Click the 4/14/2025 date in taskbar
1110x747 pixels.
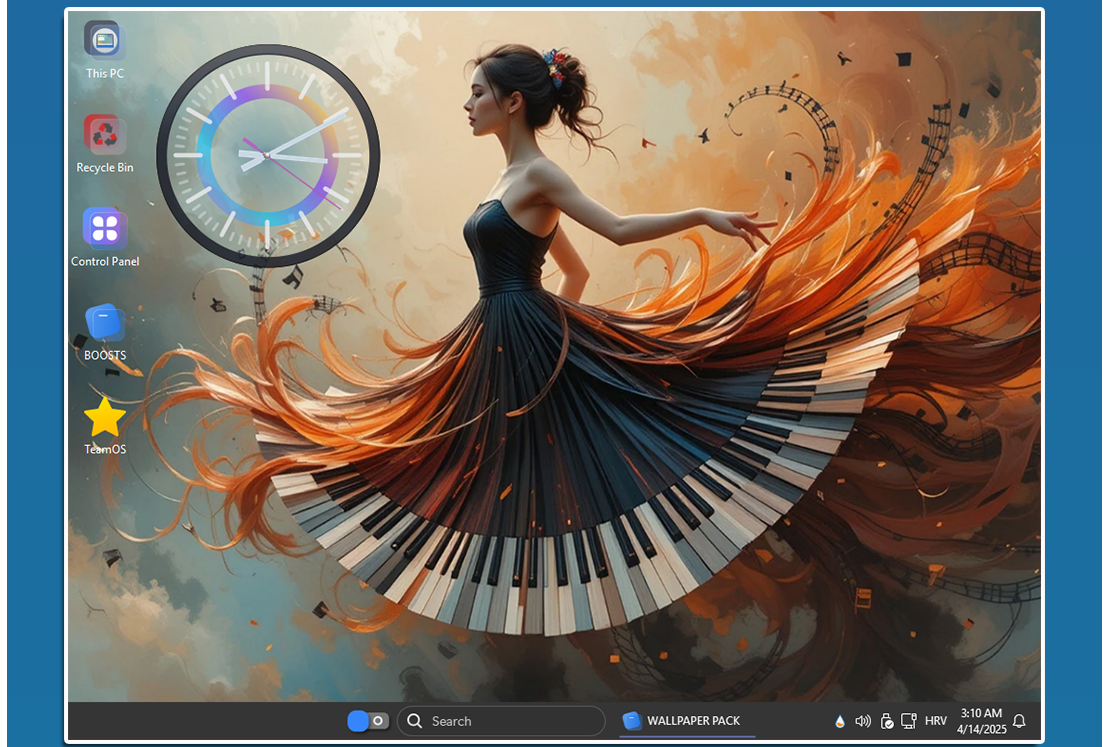click(x=980, y=729)
